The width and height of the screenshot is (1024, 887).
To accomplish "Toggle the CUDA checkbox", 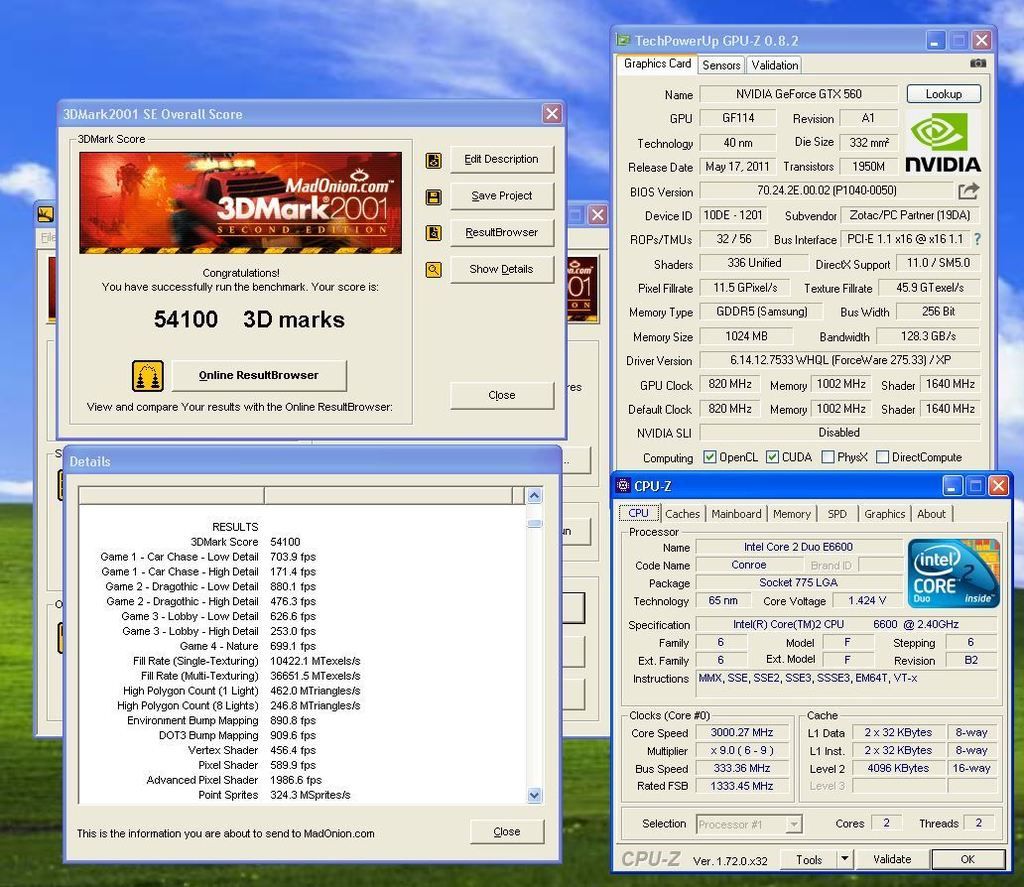I will click(x=772, y=457).
